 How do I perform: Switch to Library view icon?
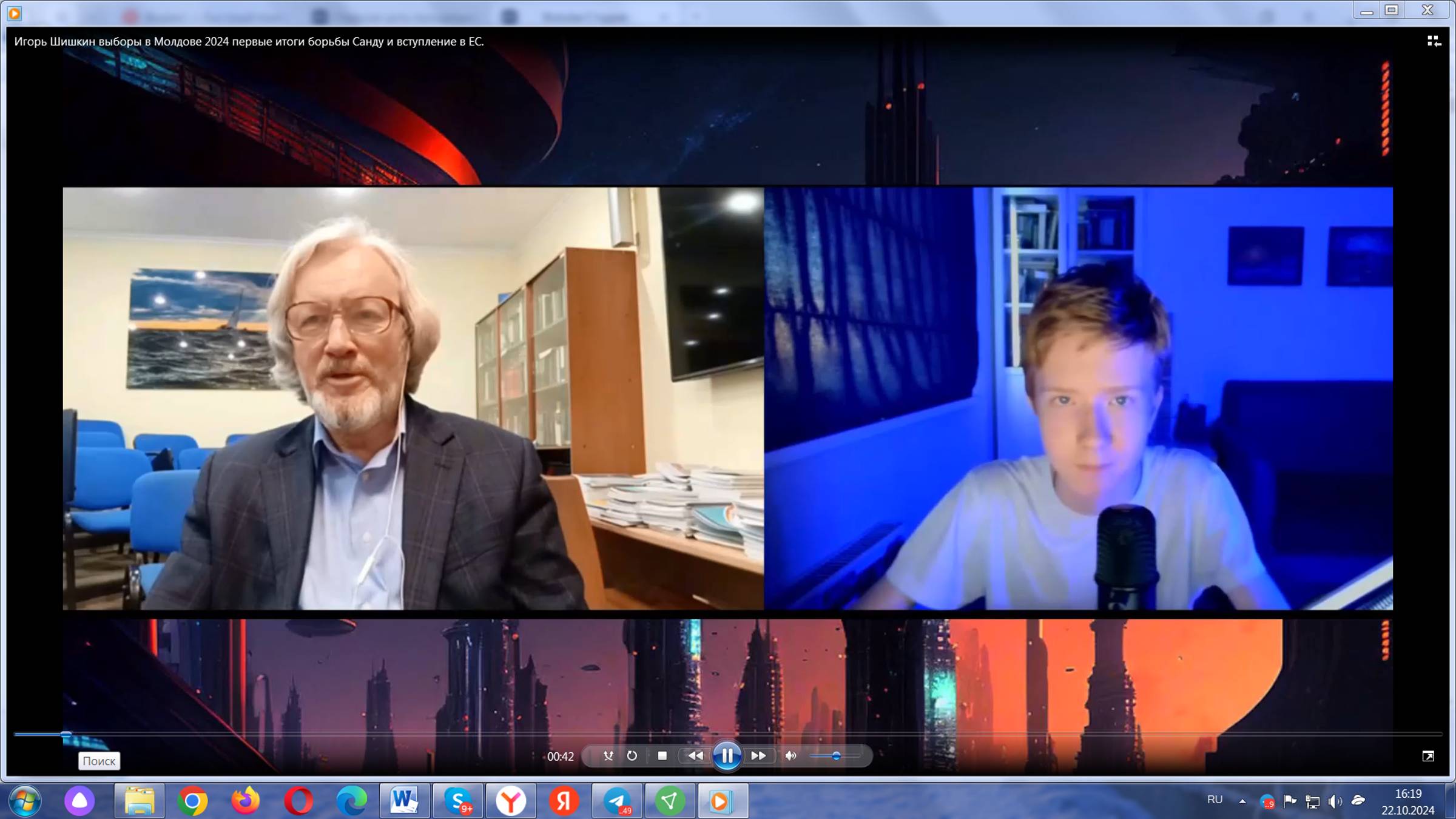[1434, 41]
